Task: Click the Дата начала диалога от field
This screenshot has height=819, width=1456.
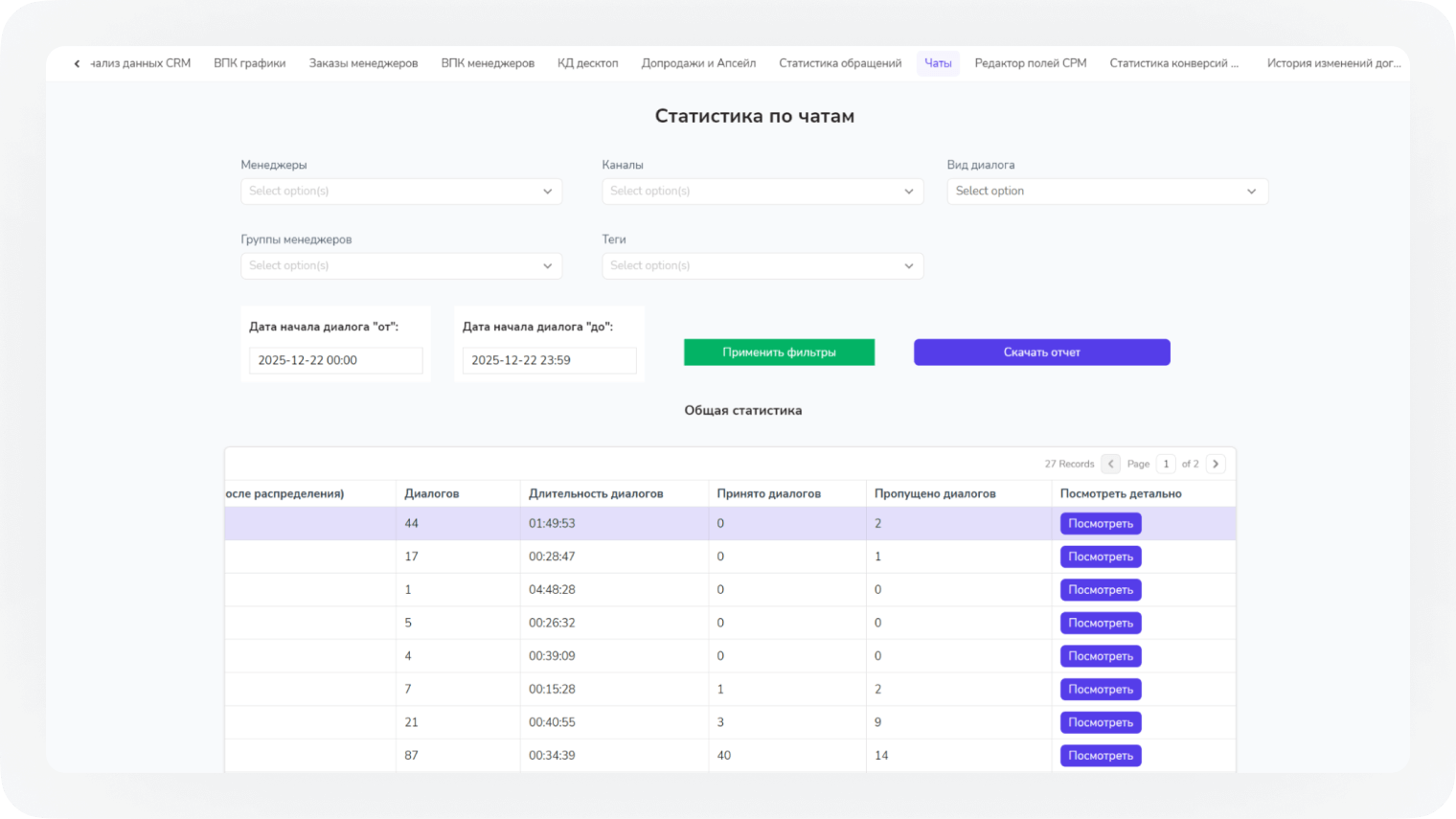Action: click(335, 360)
